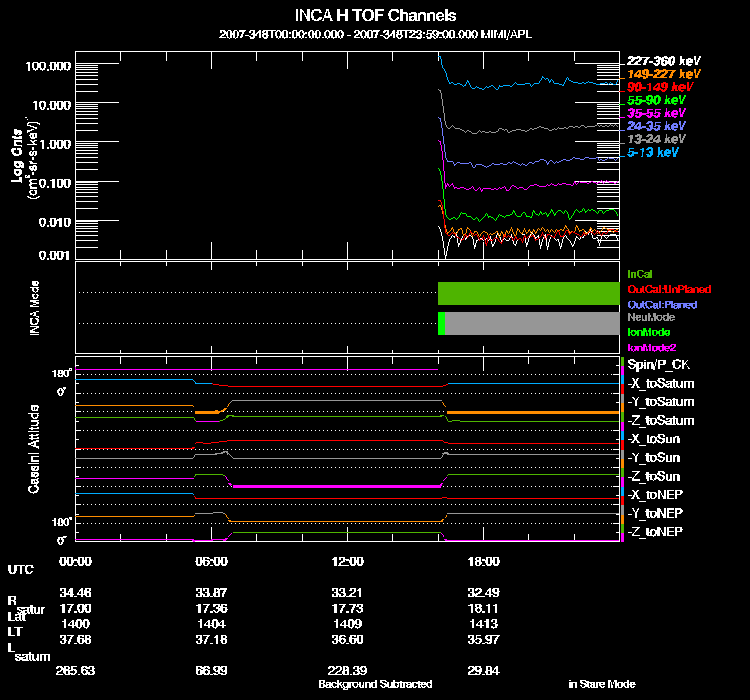Select the -X_toSaturn attitude legend entry
This screenshot has height=700, width=750.
(661, 383)
